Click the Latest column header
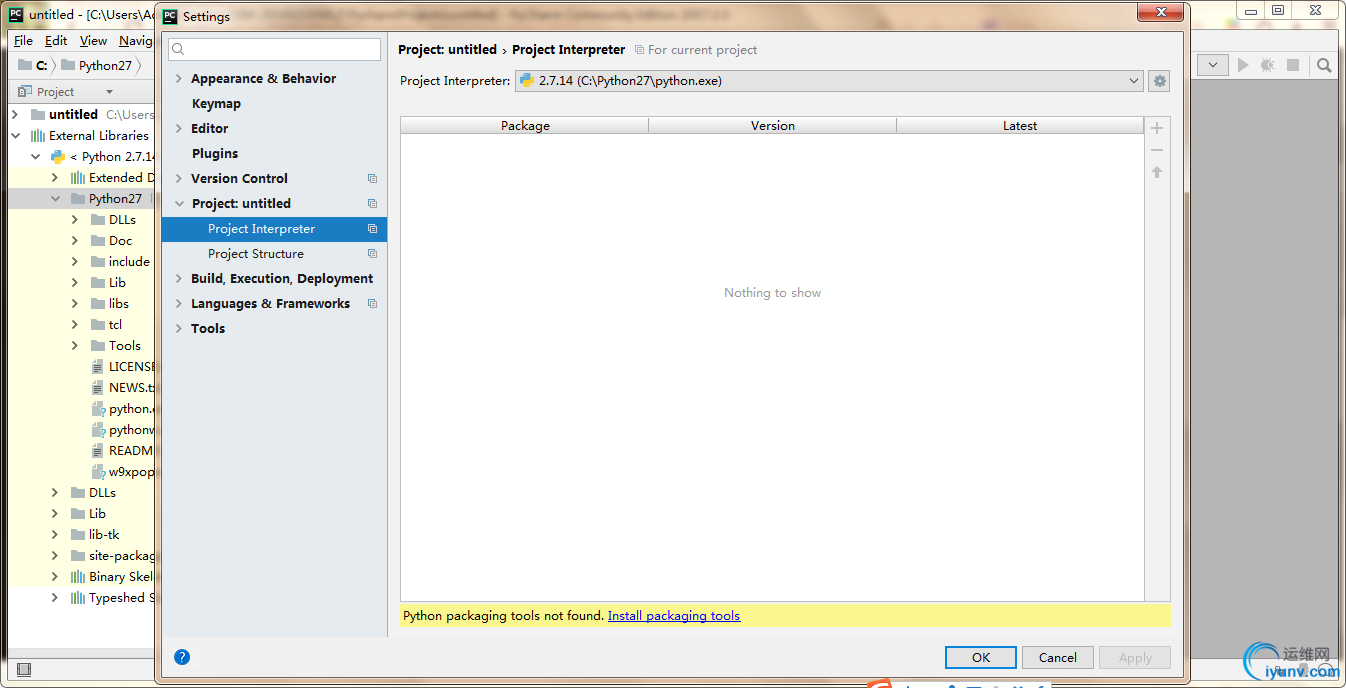The height and width of the screenshot is (688, 1346). (1020, 126)
